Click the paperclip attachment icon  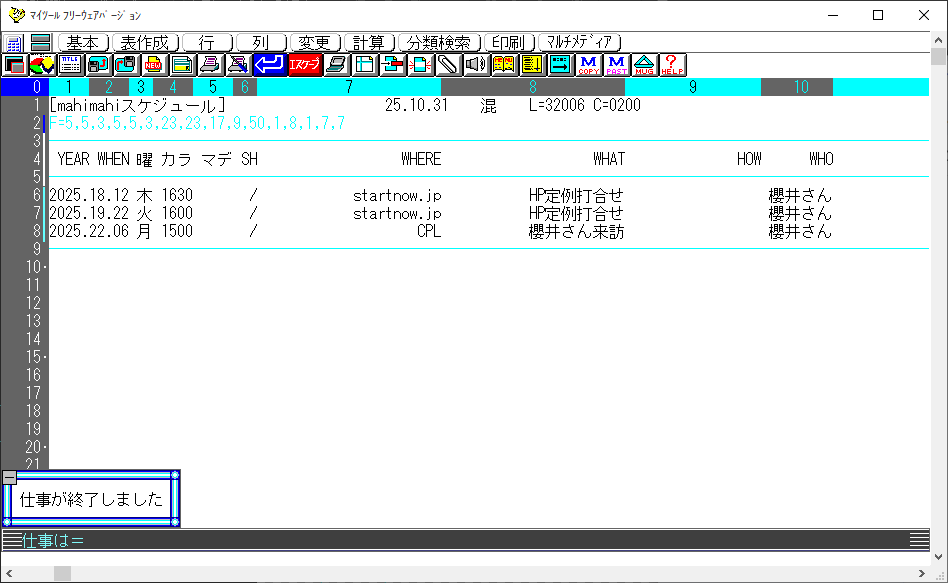(x=448, y=65)
